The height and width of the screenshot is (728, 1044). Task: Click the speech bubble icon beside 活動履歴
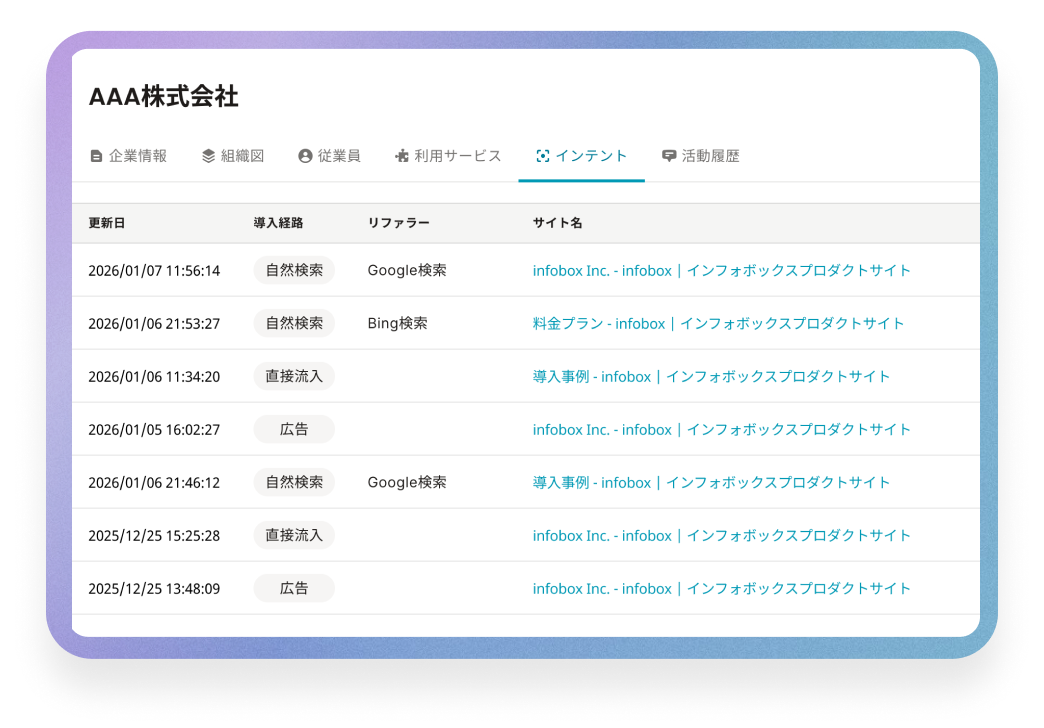click(669, 156)
